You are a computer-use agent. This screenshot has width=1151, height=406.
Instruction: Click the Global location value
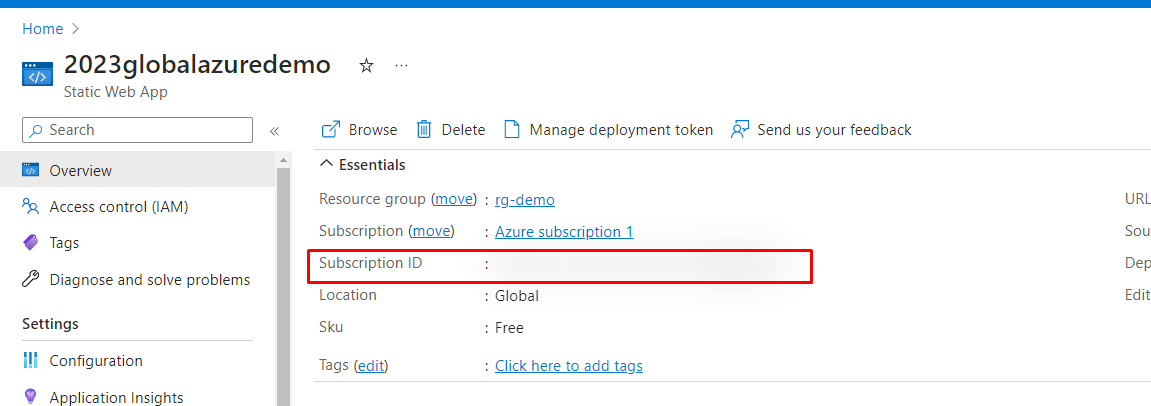pos(517,296)
